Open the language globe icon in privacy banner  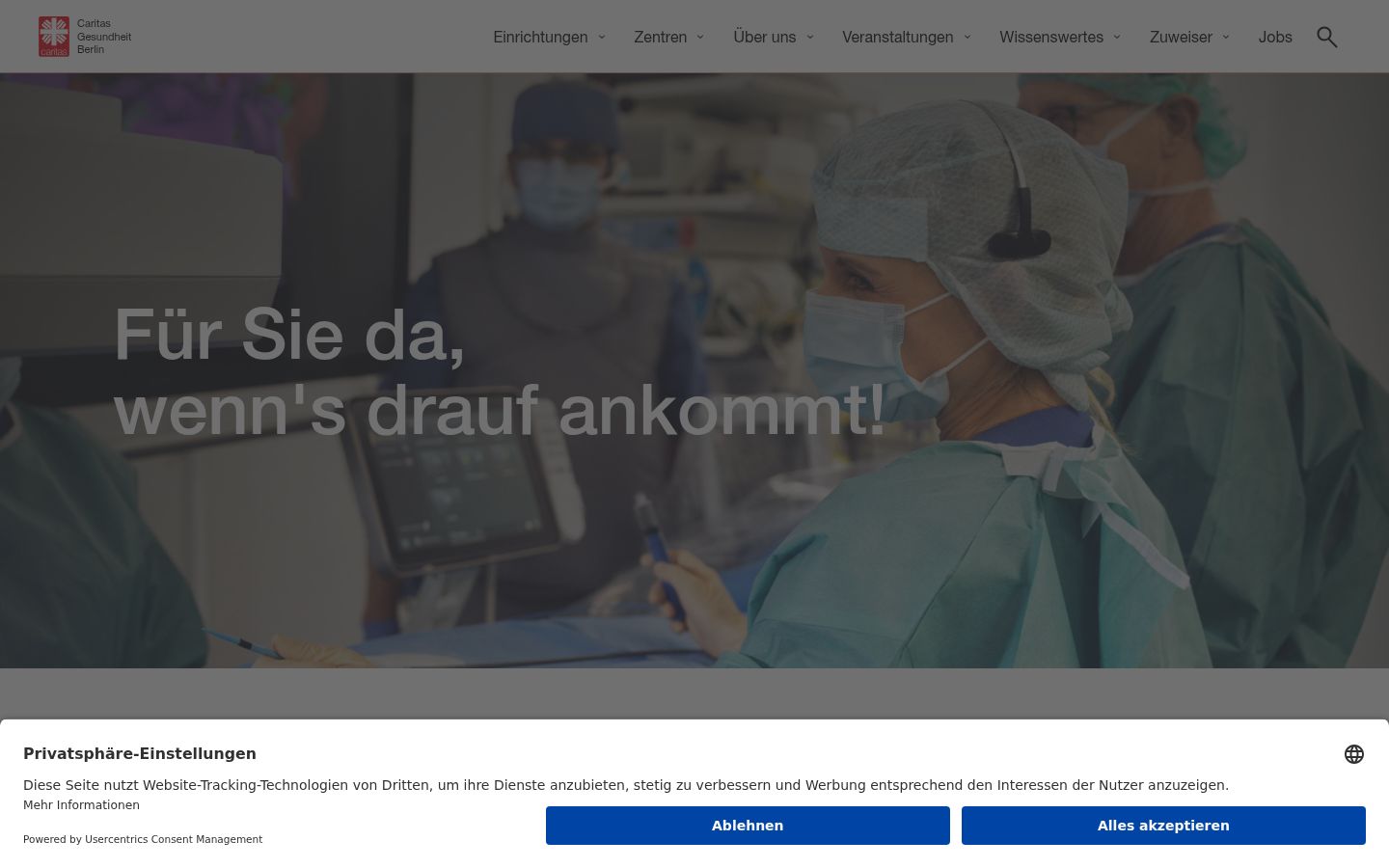(x=1354, y=754)
